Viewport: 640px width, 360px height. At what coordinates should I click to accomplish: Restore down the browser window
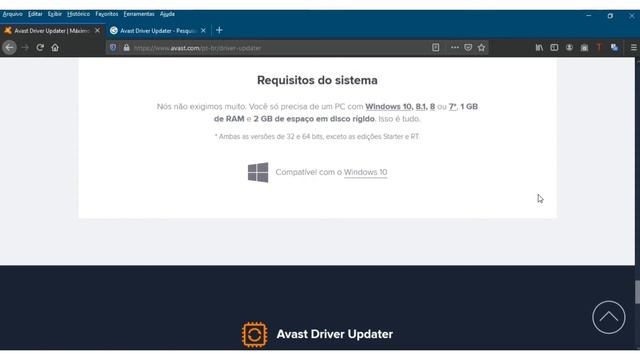click(x=610, y=16)
